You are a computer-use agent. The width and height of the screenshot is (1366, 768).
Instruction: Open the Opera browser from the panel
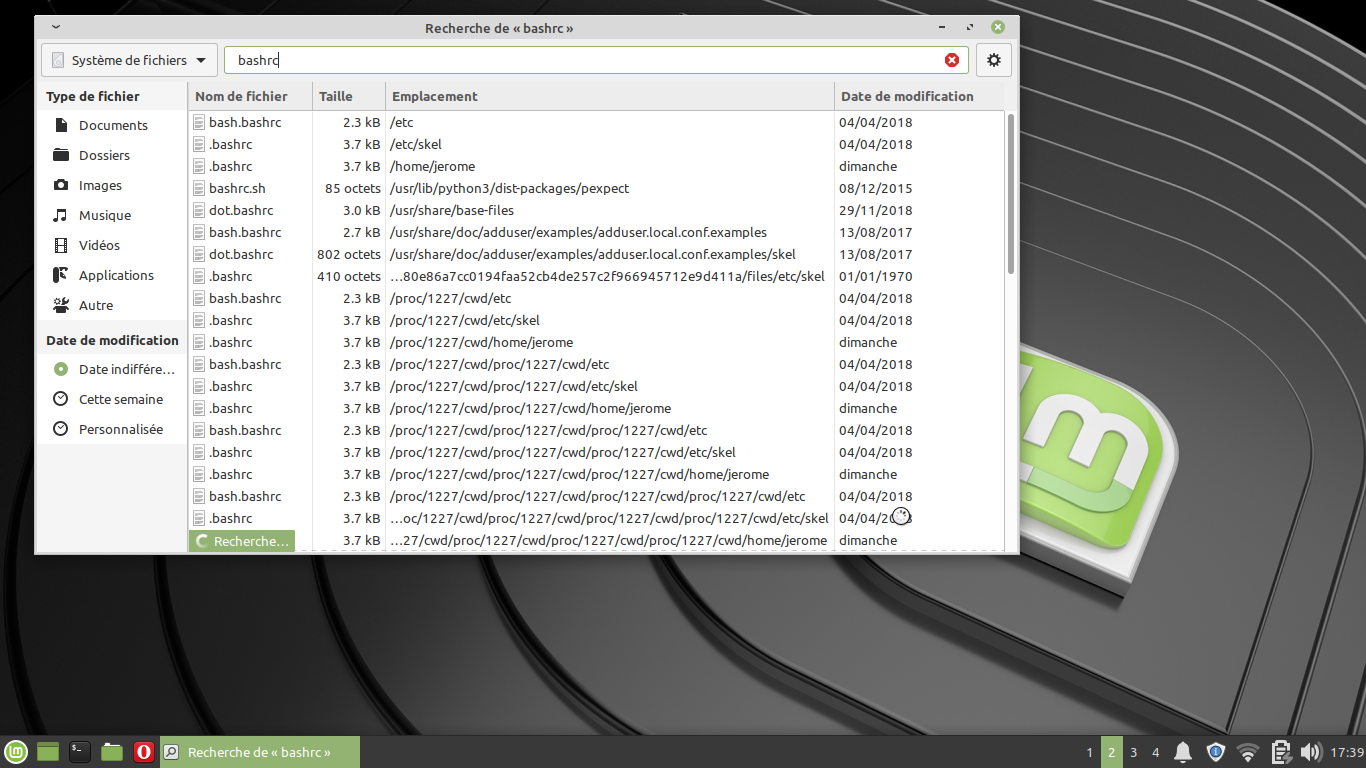click(x=144, y=752)
